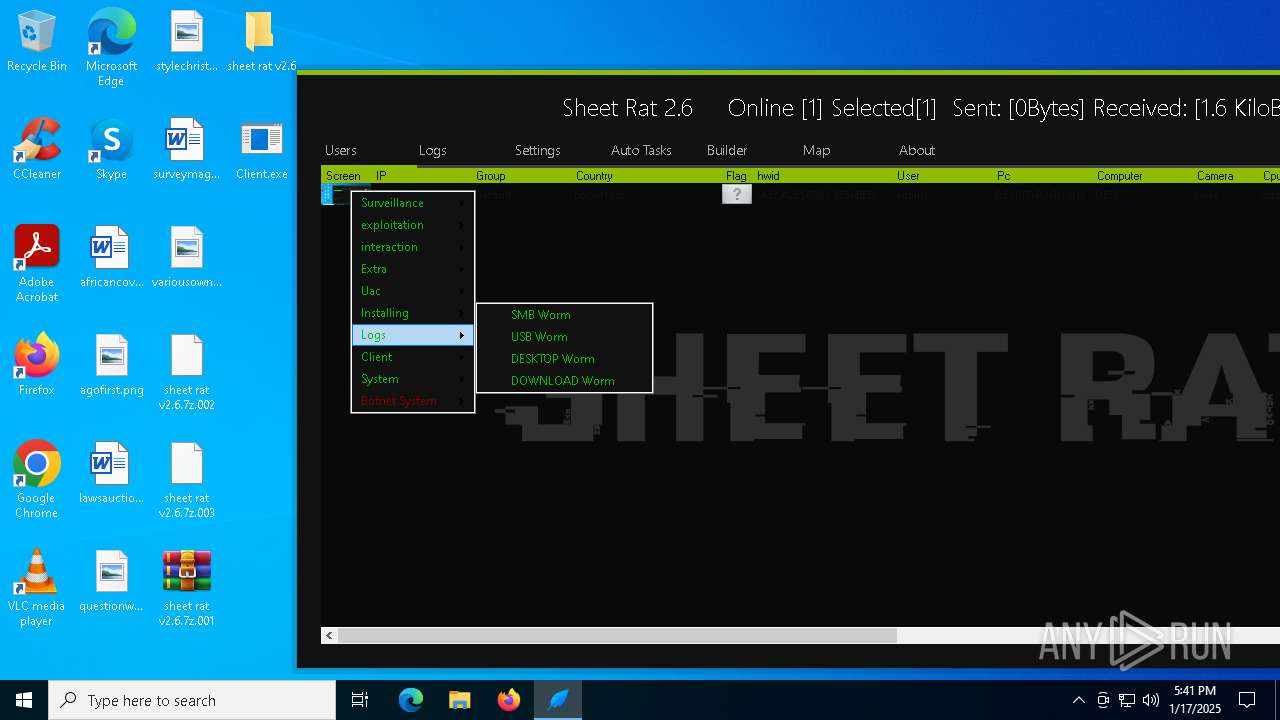Launch Microsoft Edge from the desktop
This screenshot has height=720, width=1280.
click(111, 49)
